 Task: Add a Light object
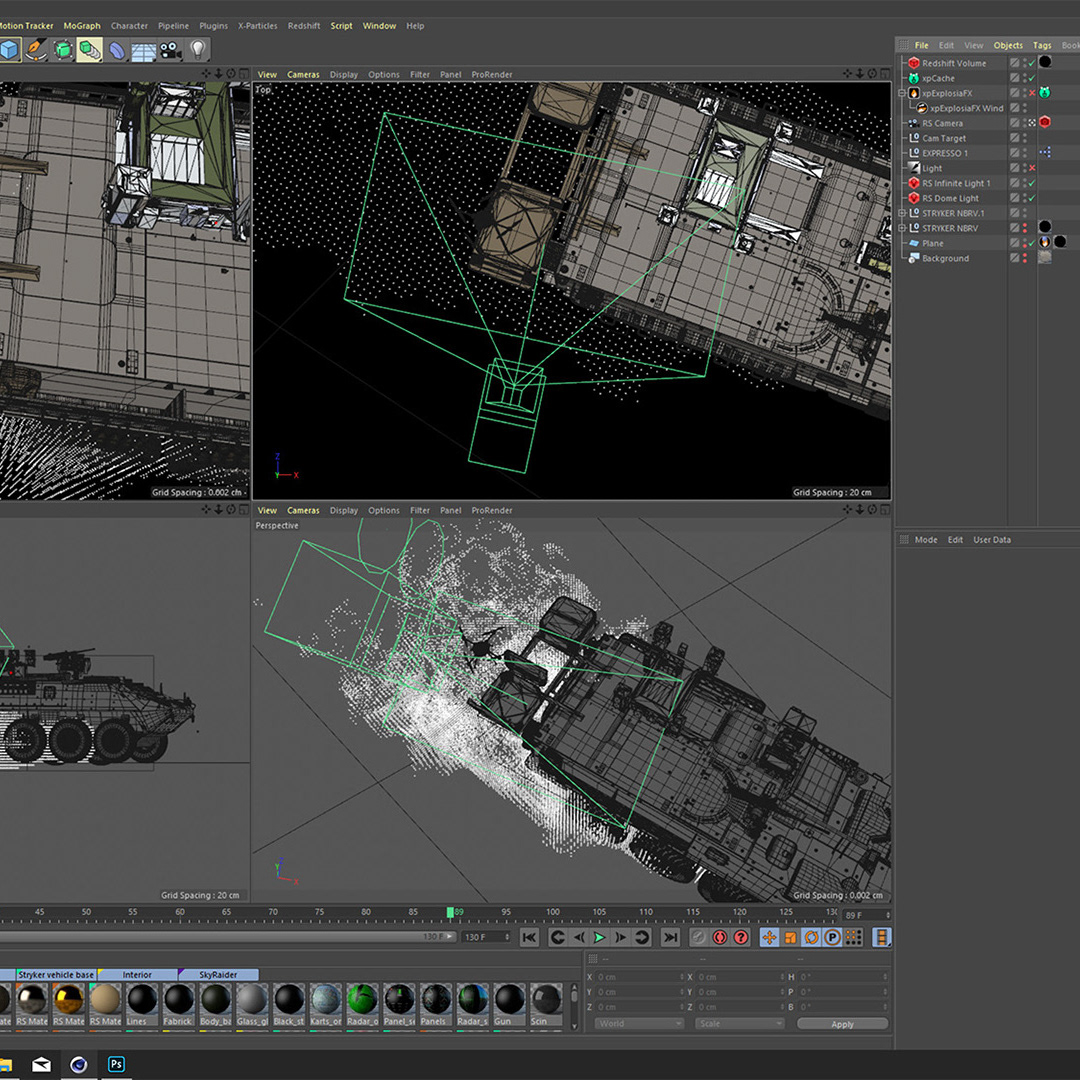(198, 50)
